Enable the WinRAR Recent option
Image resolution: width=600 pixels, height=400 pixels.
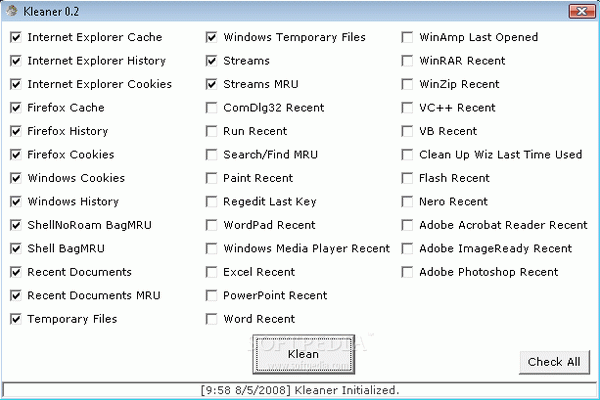tap(408, 61)
